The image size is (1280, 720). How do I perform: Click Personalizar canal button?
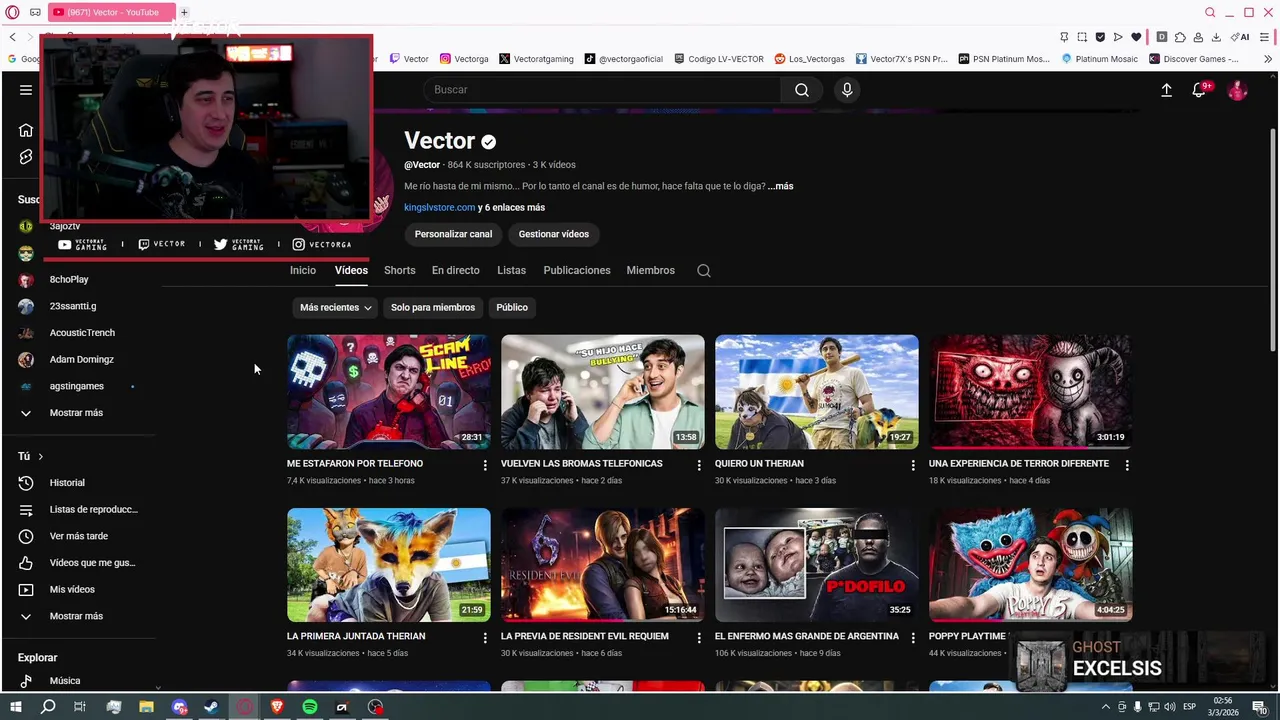pyautogui.click(x=453, y=234)
